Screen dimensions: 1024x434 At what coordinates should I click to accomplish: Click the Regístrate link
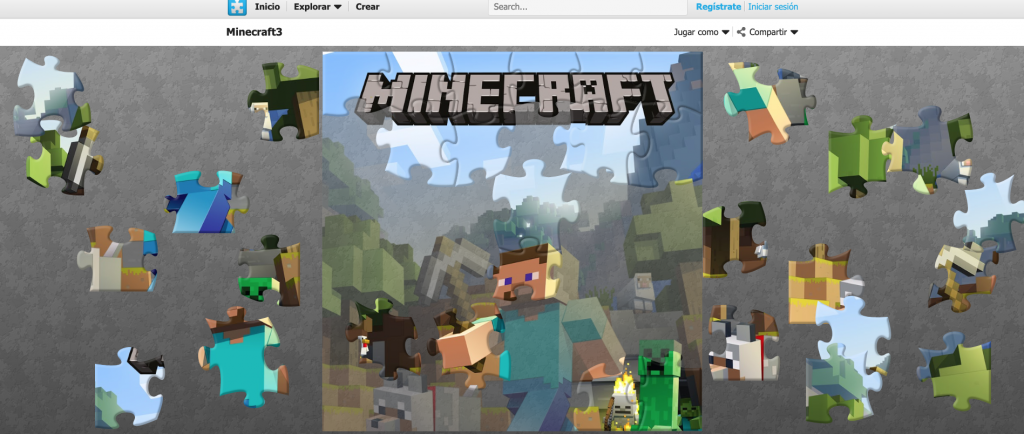click(x=718, y=7)
